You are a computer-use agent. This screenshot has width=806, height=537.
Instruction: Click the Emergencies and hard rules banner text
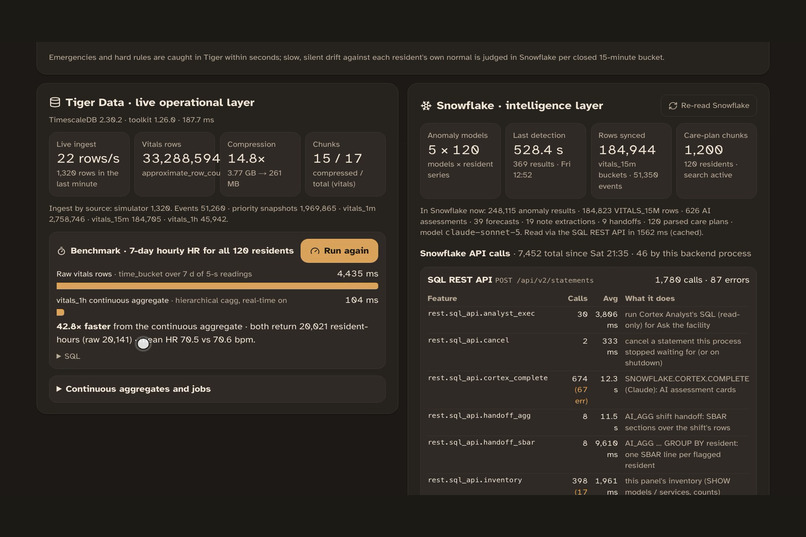click(x=356, y=58)
